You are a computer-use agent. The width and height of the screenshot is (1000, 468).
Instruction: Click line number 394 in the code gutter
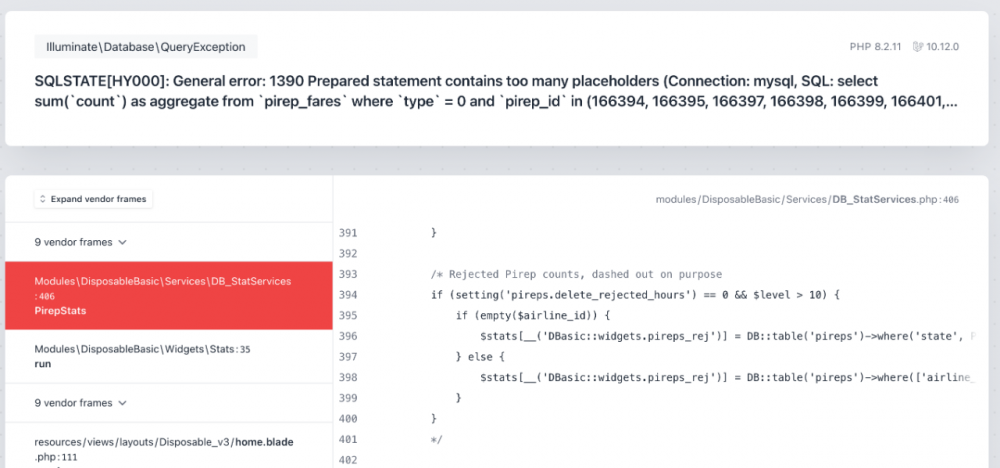348,295
